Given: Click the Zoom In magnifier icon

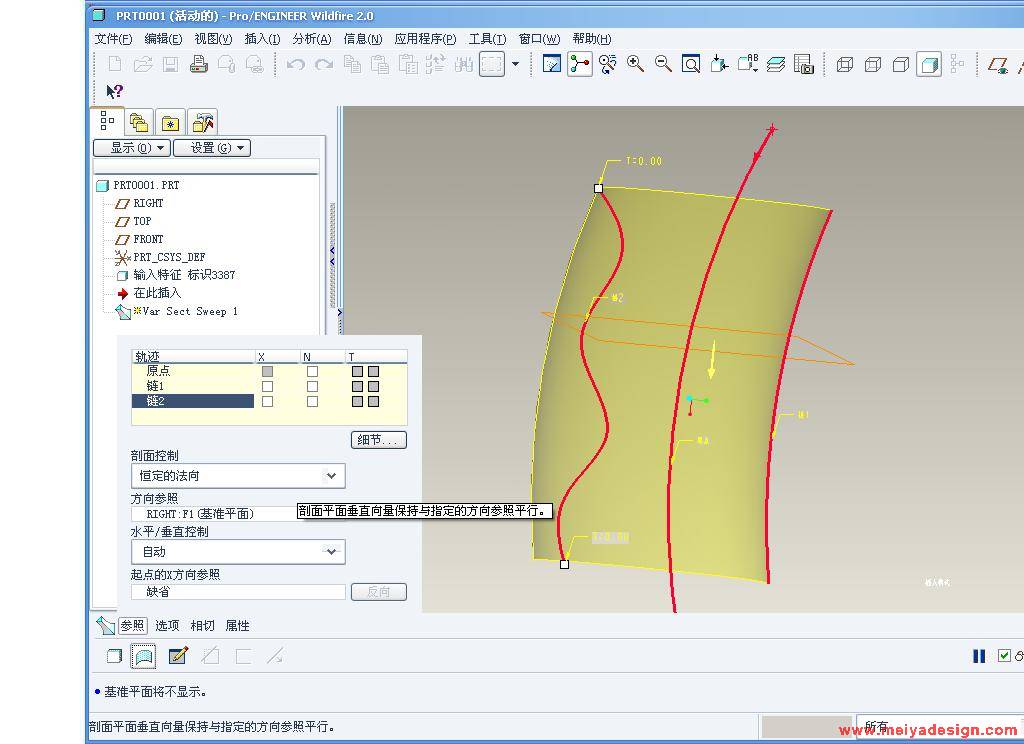Looking at the screenshot, I should [635, 64].
